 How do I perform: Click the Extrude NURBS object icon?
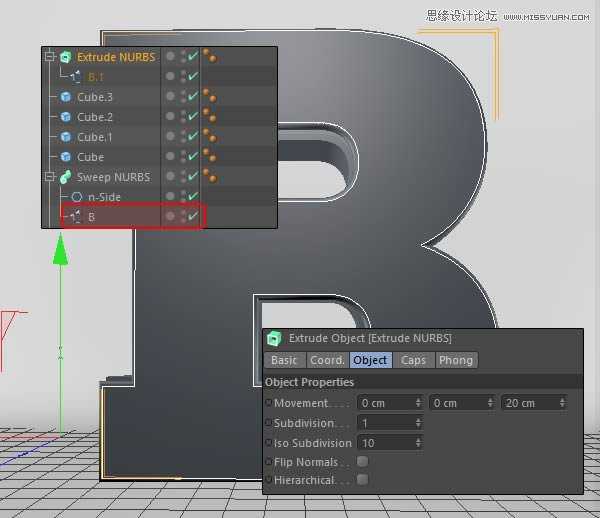66,57
